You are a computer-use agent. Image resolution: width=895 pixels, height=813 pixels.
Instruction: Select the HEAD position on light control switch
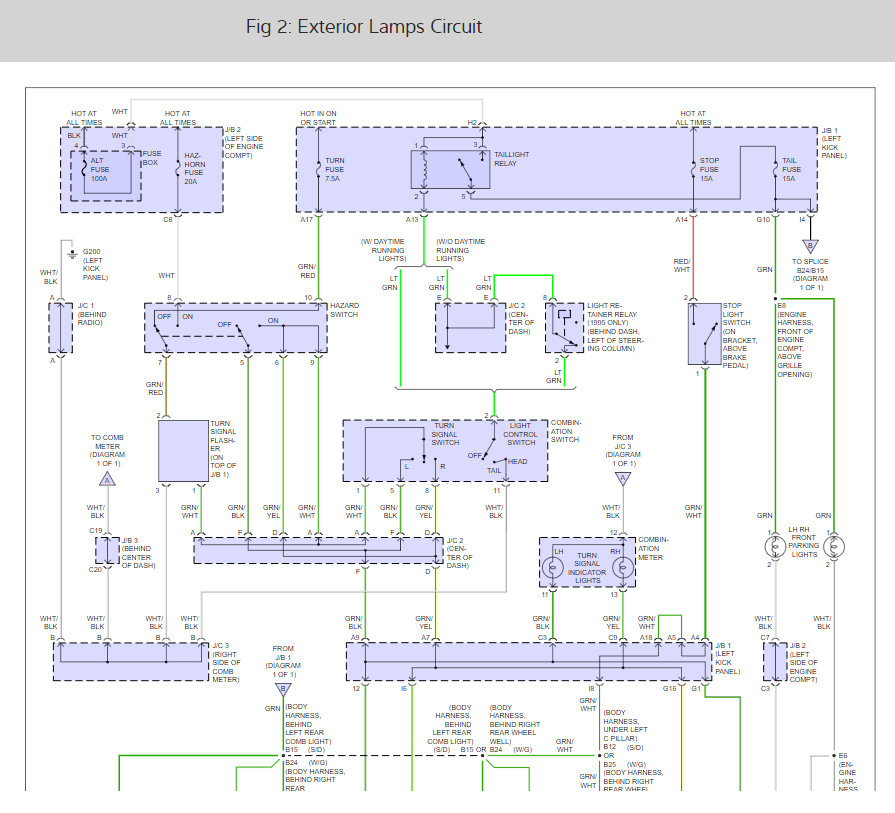pos(518,461)
